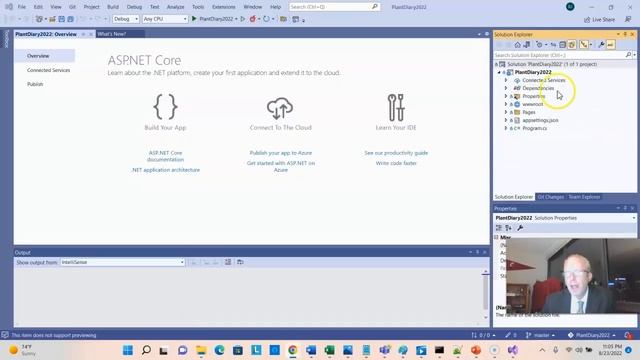640x360 pixels.
Task: Open Get started with ASP.NET on Azure link
Action: 281,166
